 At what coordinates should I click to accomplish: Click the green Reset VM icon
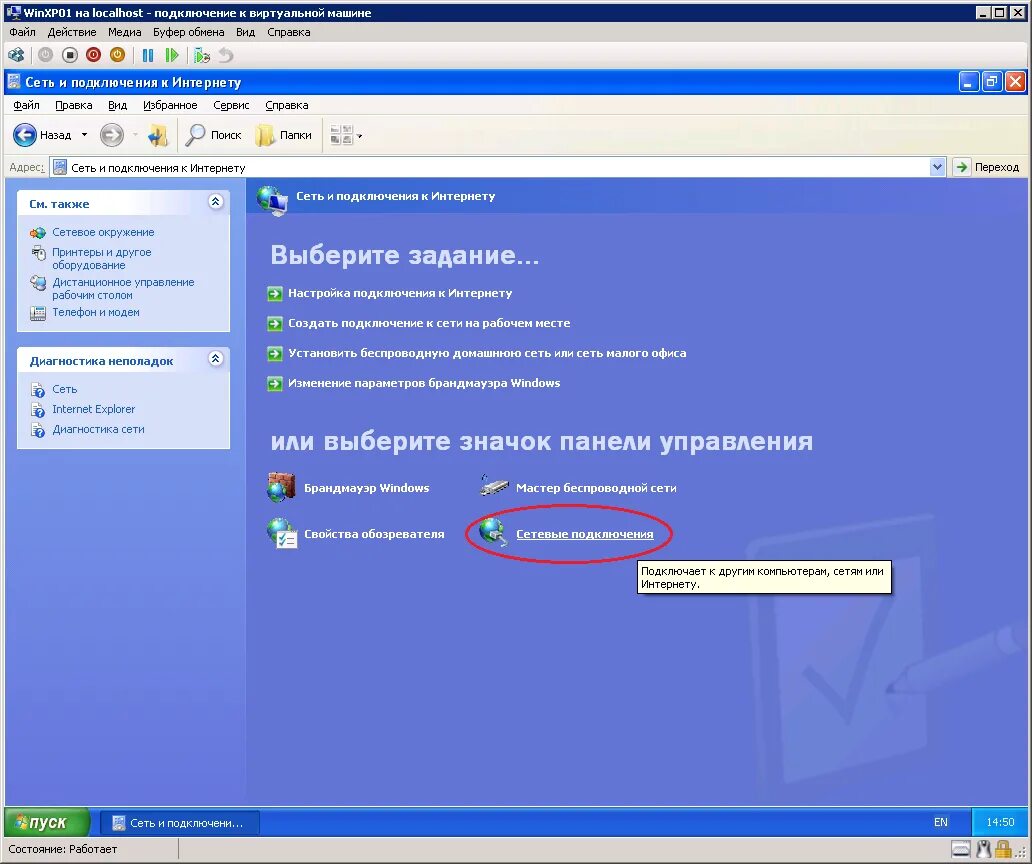(172, 55)
